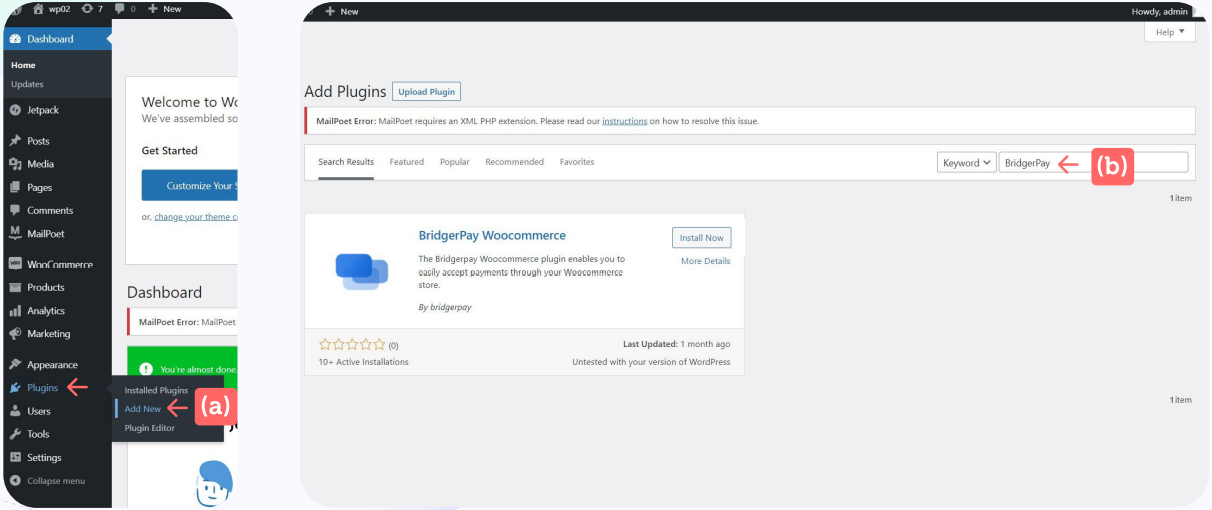
Task: Click the Tools wrench icon
Action: click(15, 434)
